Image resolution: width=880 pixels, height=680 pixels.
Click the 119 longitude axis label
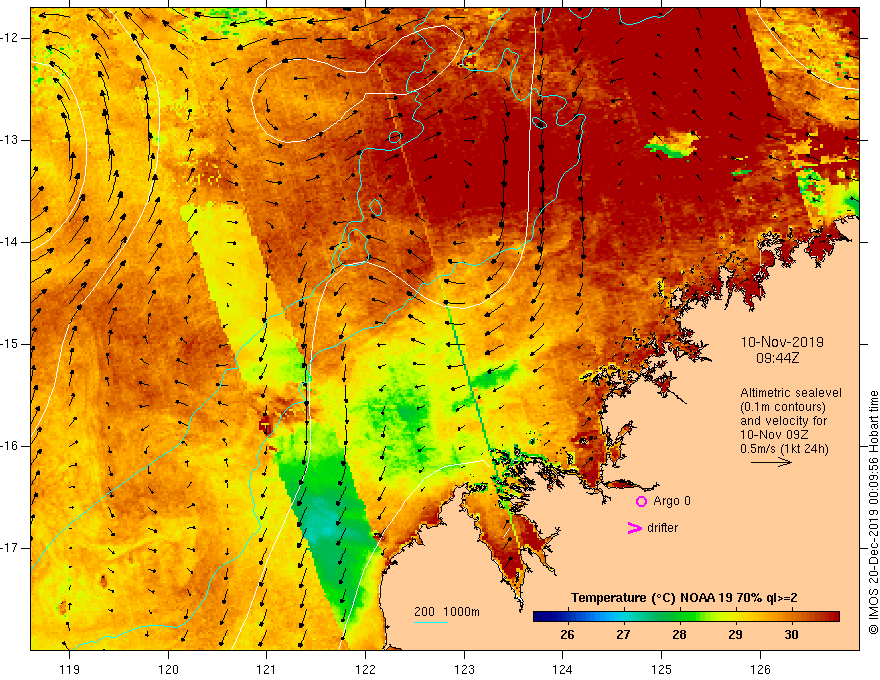70,669
